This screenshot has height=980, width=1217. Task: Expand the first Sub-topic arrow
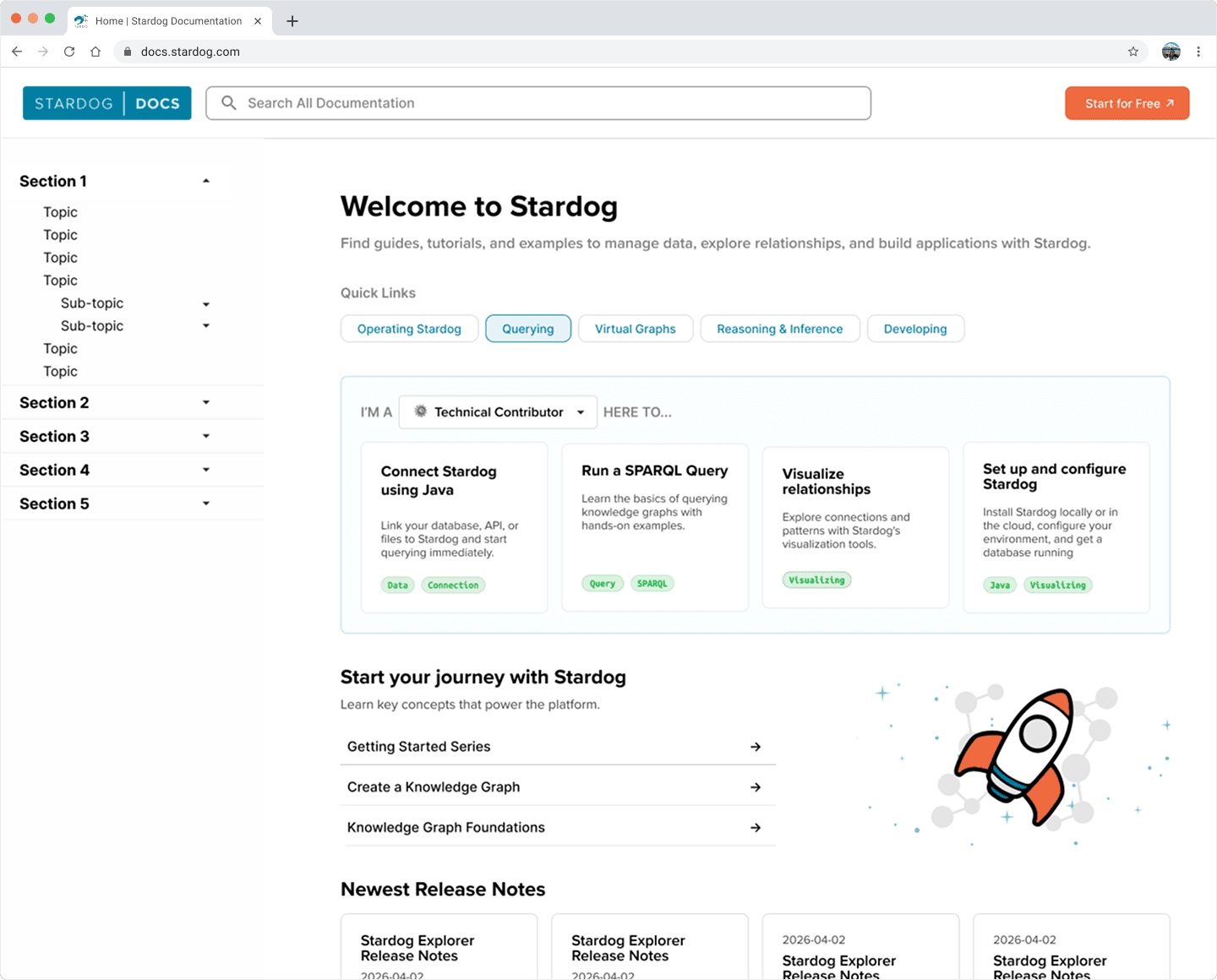[x=206, y=304]
